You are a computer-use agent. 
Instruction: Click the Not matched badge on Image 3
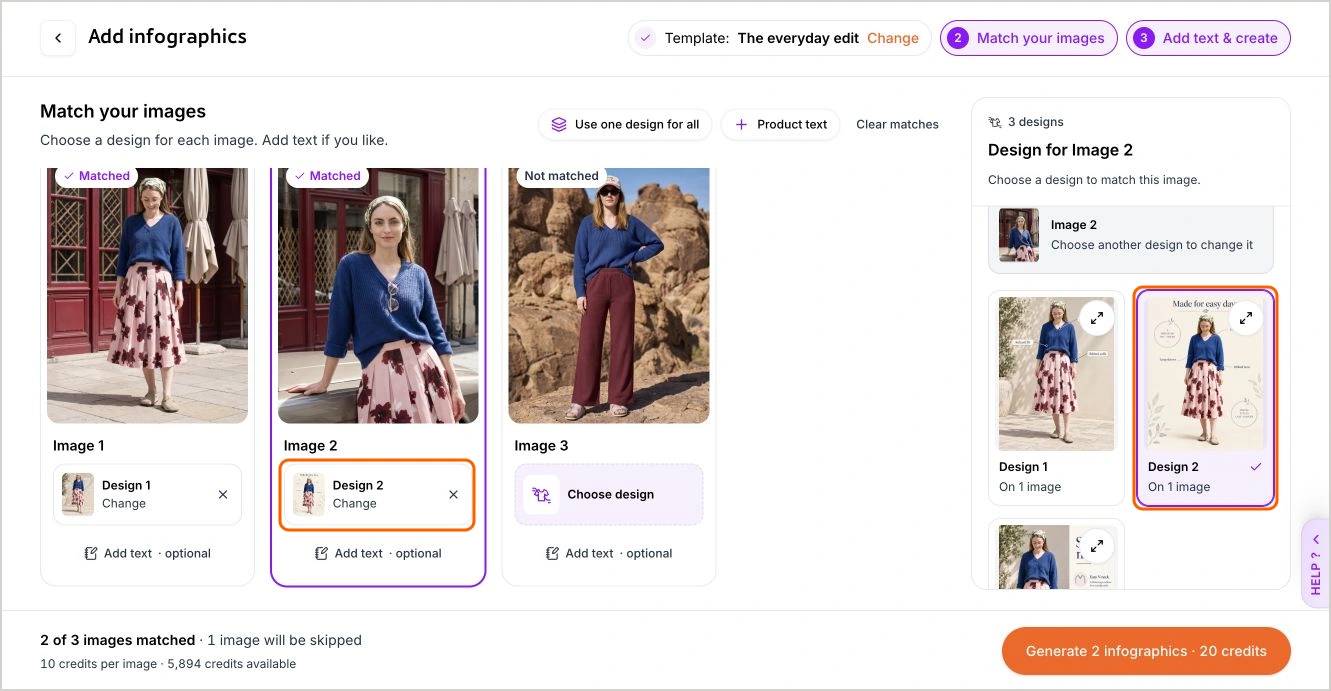[561, 176]
